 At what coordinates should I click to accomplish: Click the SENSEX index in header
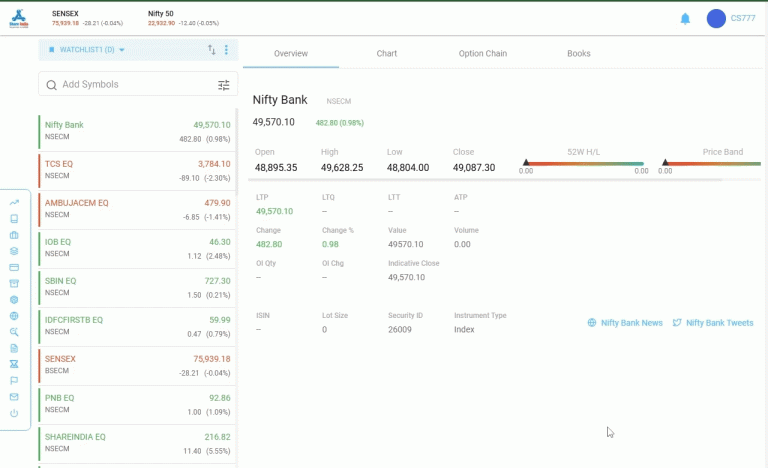click(87, 18)
